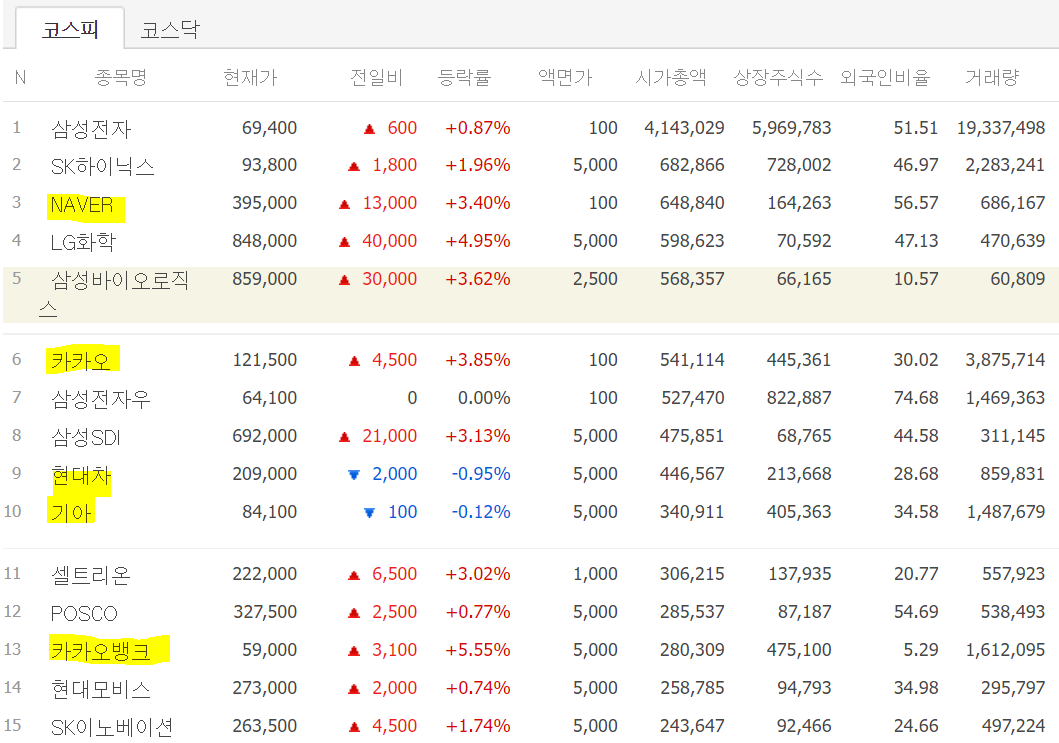Click the 액면가 column header
This screenshot has height=743, width=1059.
point(565,78)
